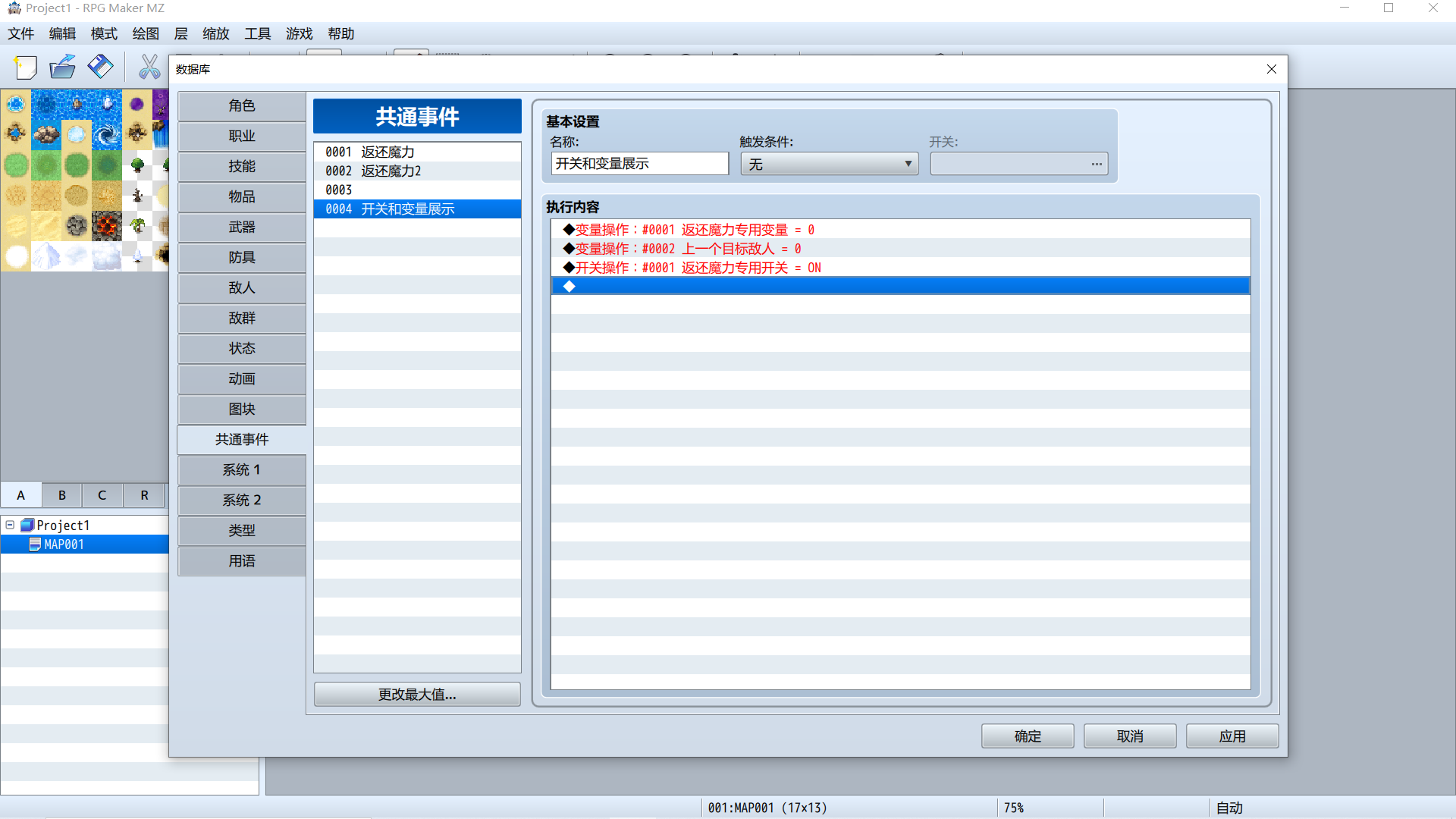Open the 文件 menu
Image resolution: width=1456 pixels, height=819 pixels.
pyautogui.click(x=21, y=33)
